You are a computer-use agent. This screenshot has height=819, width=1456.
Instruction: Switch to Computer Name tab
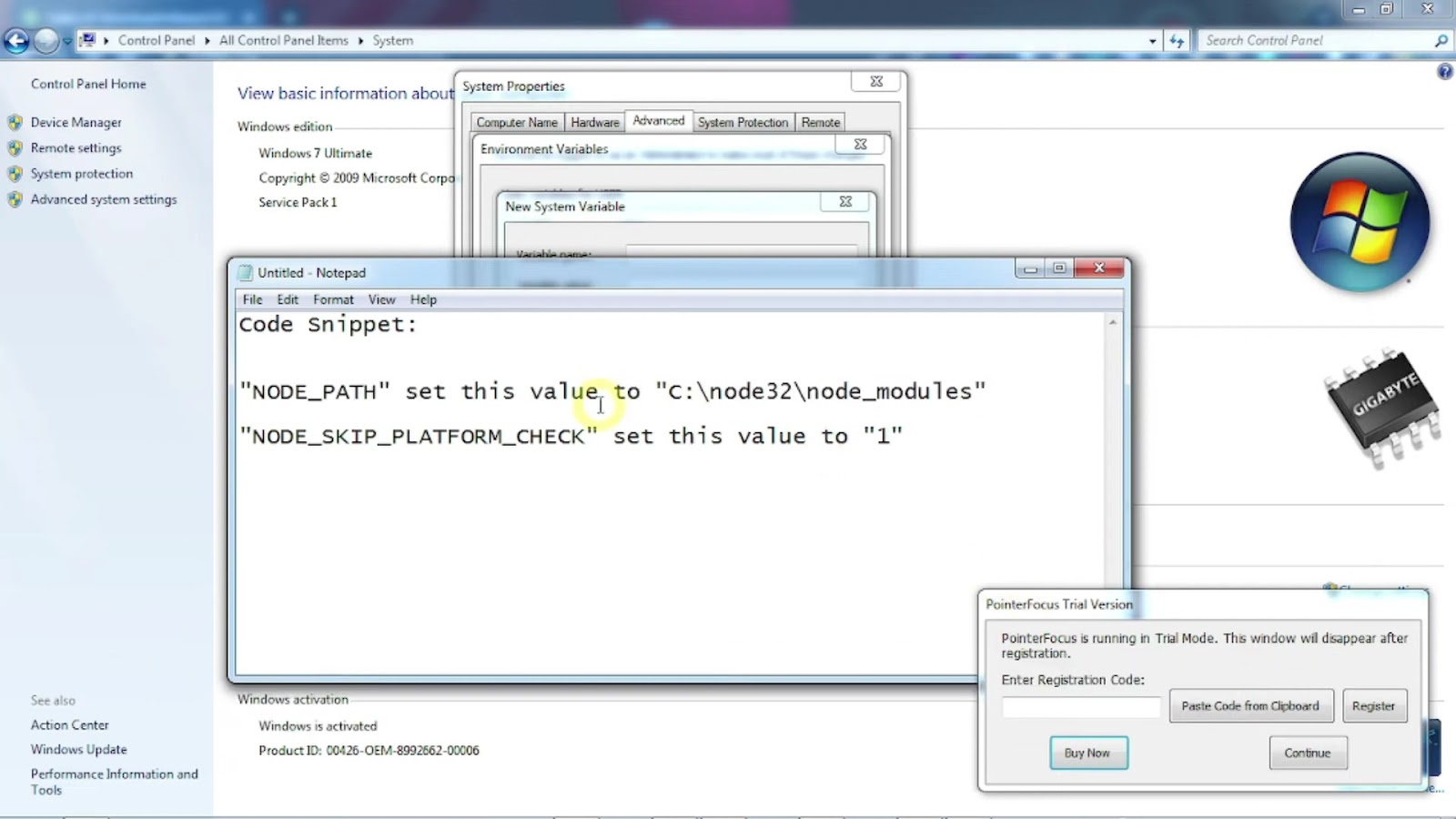pyautogui.click(x=517, y=122)
